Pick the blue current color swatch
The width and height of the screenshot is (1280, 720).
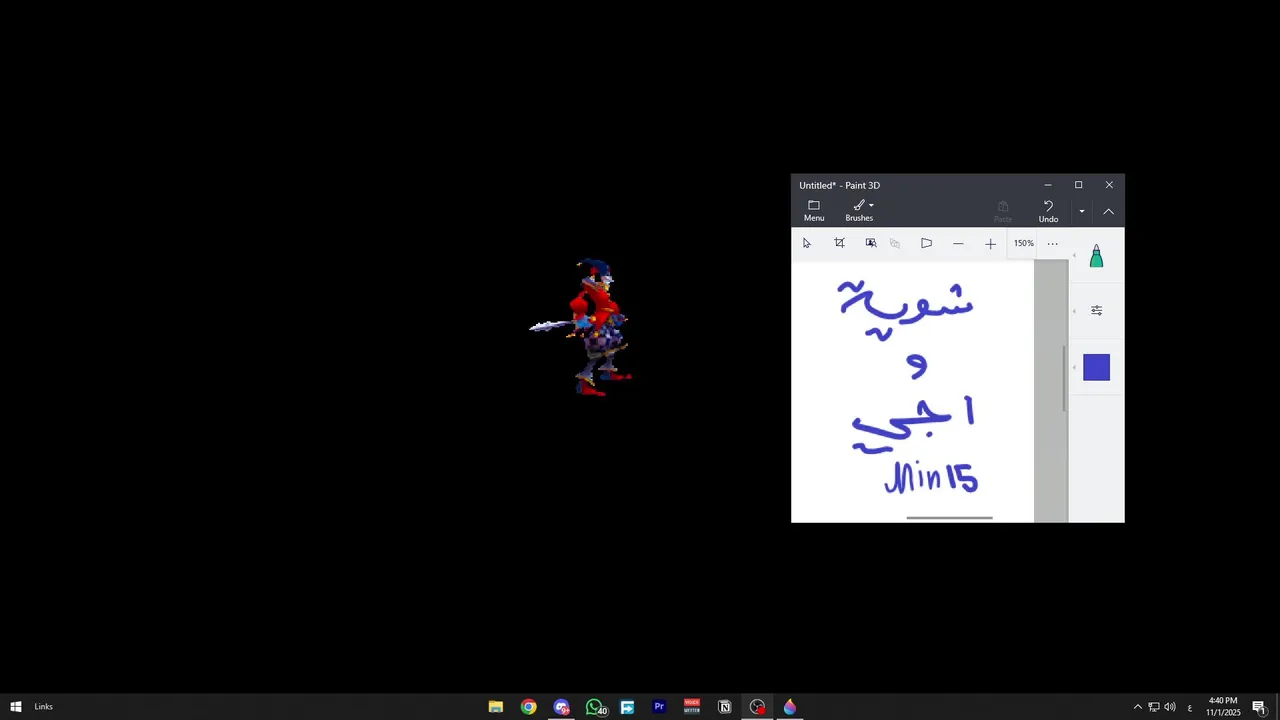point(1096,367)
